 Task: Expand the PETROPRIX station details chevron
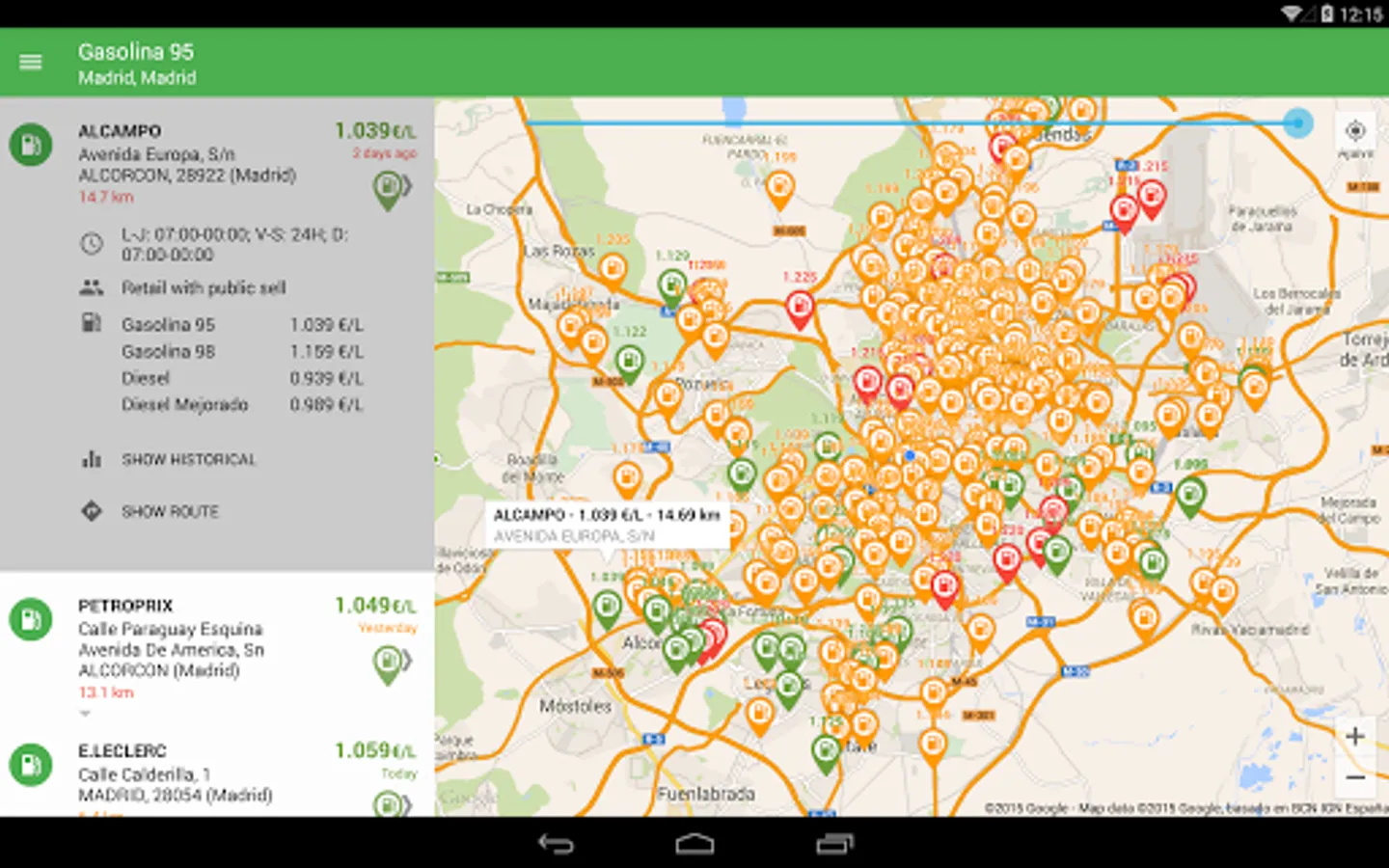(x=85, y=714)
